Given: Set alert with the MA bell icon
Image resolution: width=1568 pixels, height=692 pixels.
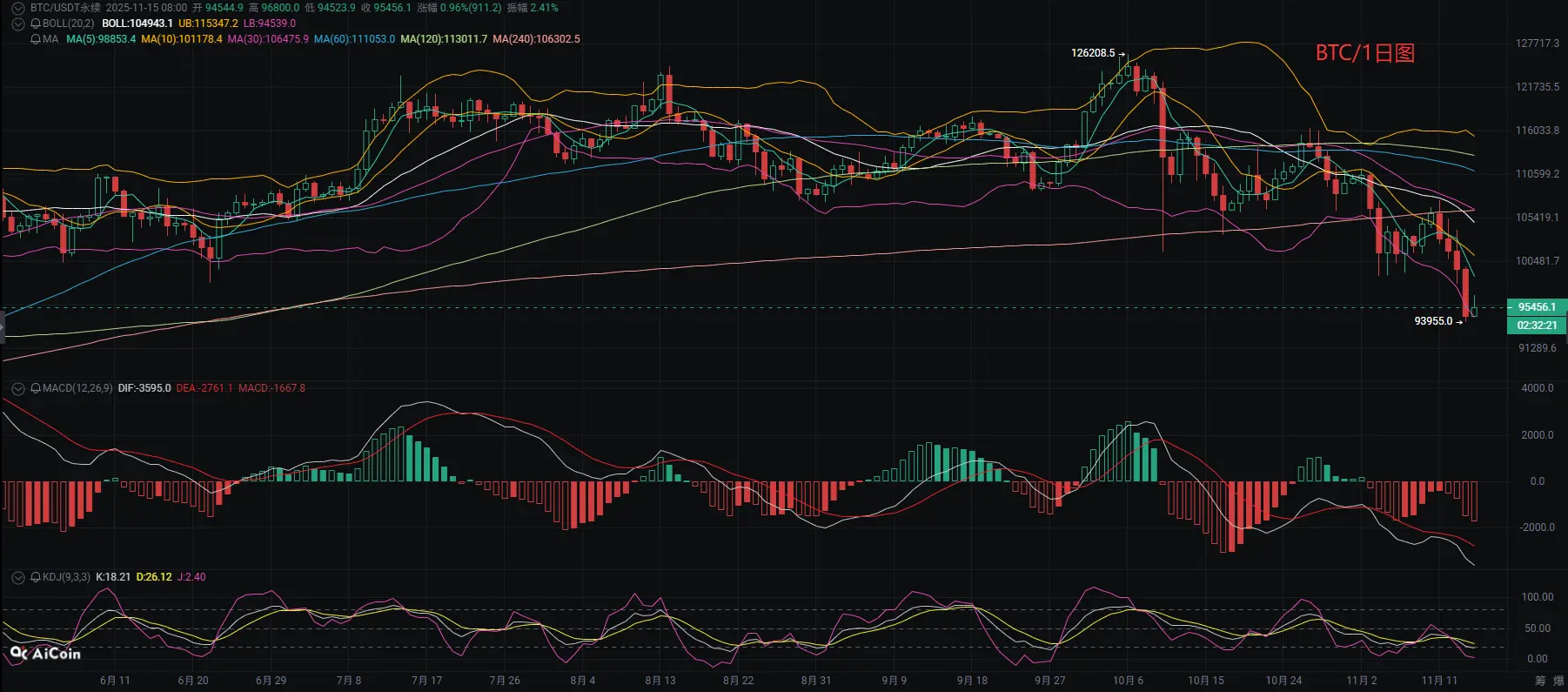Looking at the screenshot, I should [x=36, y=39].
